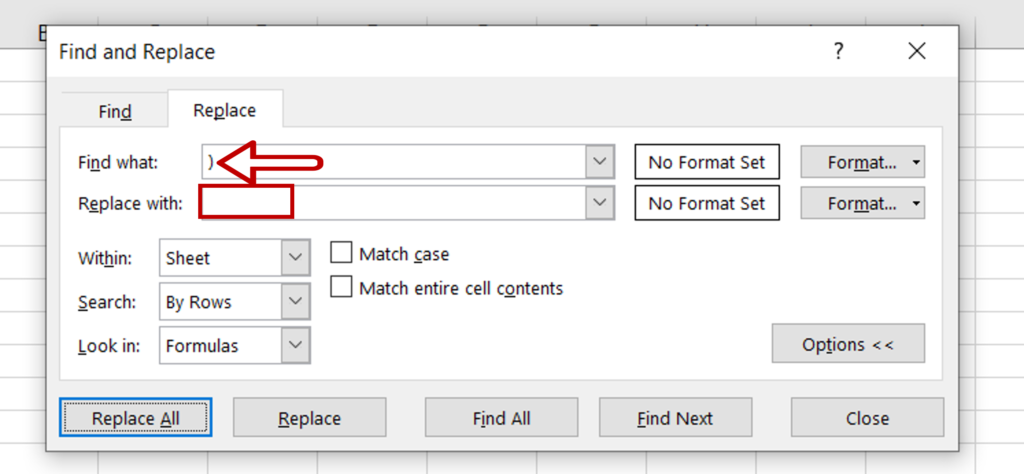Viewport: 1024px width, 474px height.
Task: Click the Replace with Format arrow
Action: click(x=917, y=204)
